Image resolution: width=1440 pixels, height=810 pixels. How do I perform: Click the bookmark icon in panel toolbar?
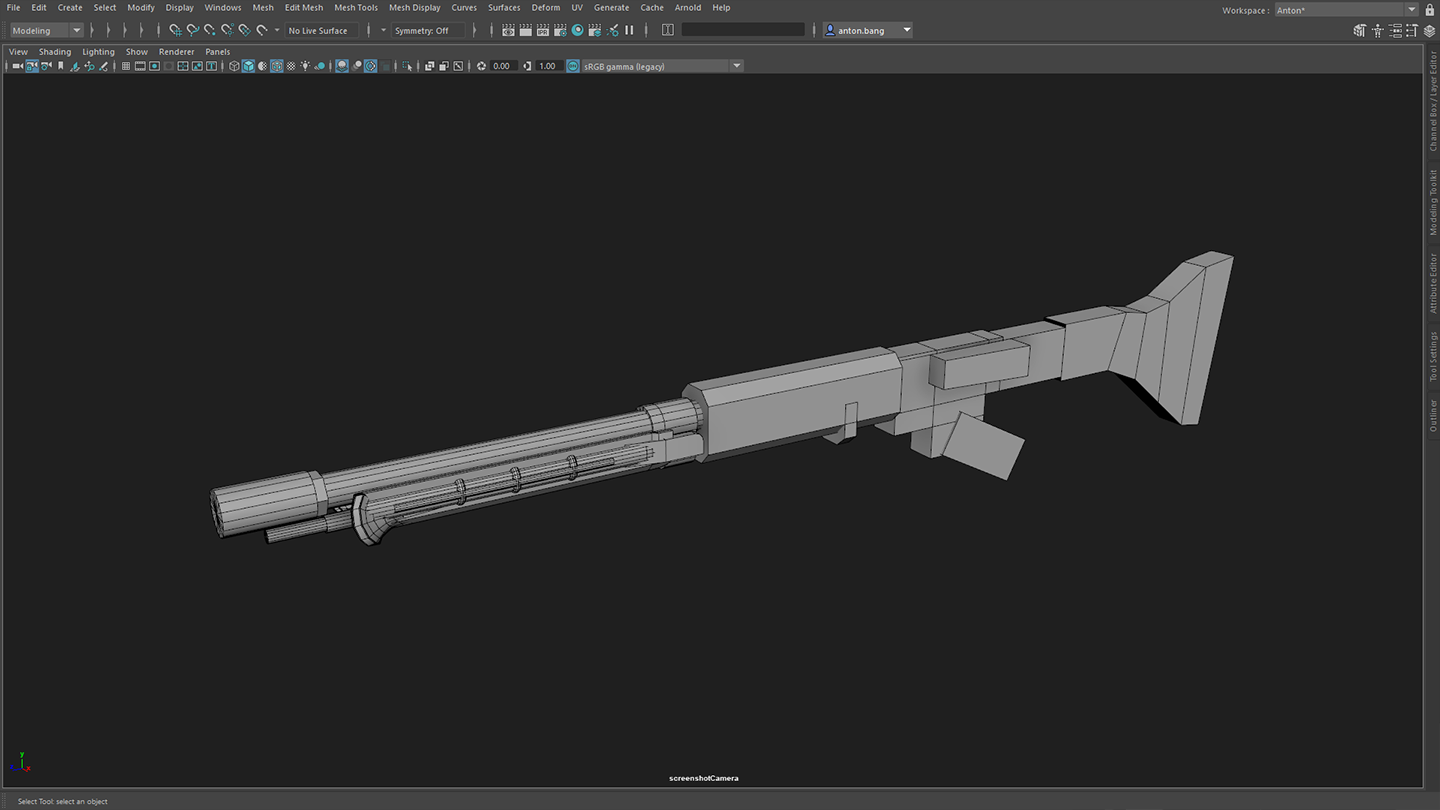[x=61, y=66]
